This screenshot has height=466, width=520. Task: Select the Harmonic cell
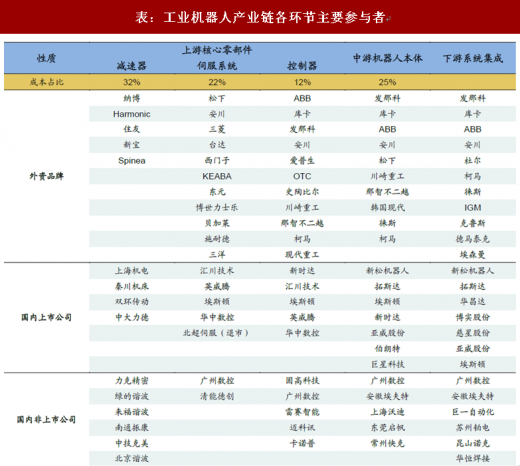click(131, 114)
